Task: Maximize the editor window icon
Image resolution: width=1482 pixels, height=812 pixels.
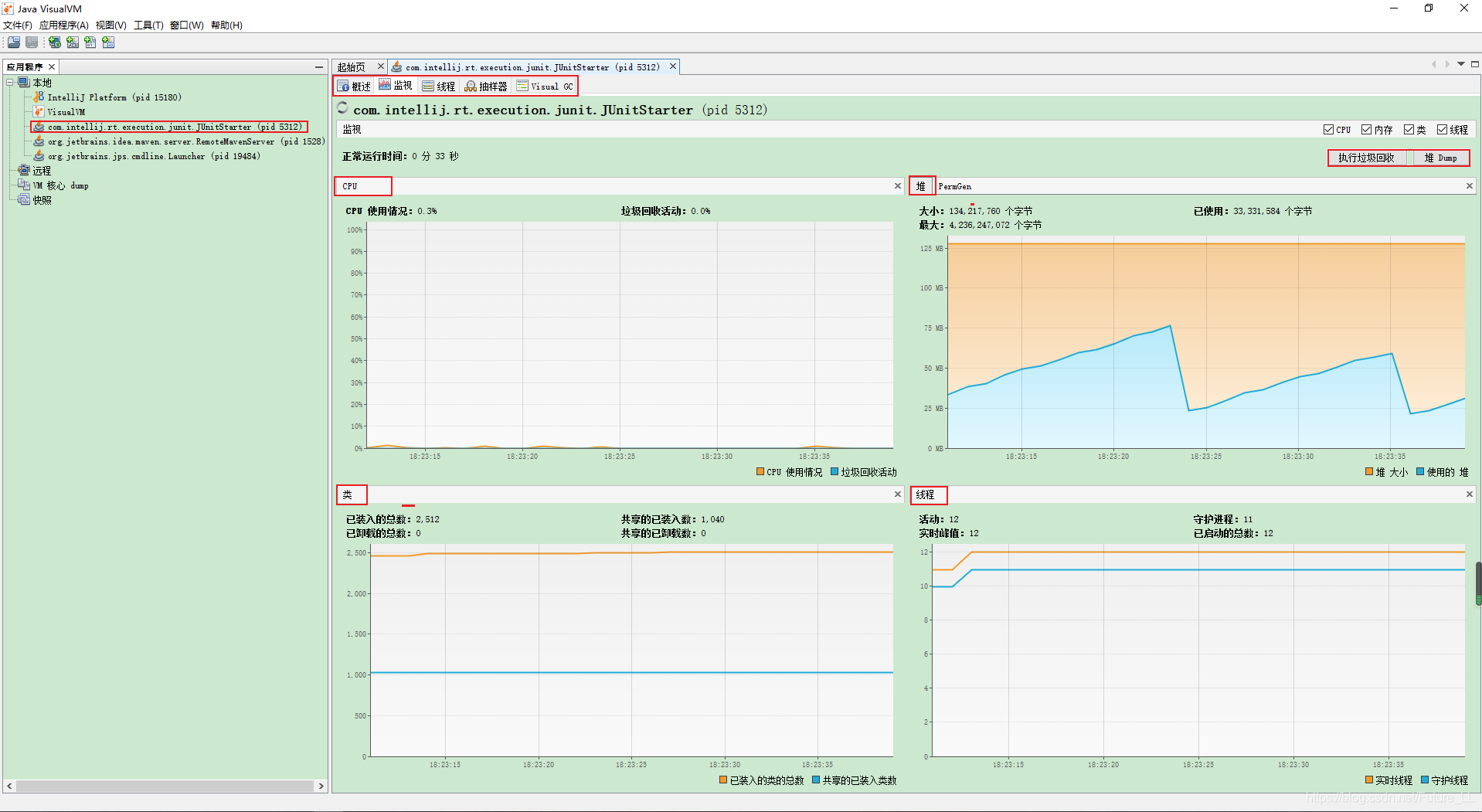Action: click(x=1475, y=64)
